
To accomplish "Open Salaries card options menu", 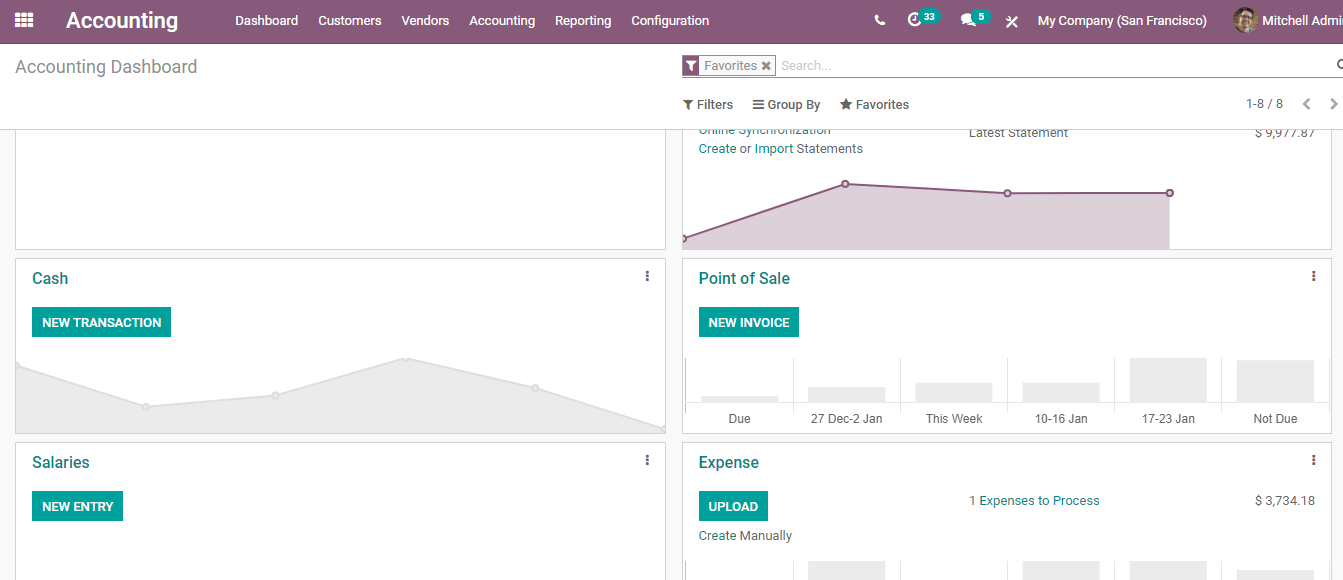I will (x=647, y=460).
